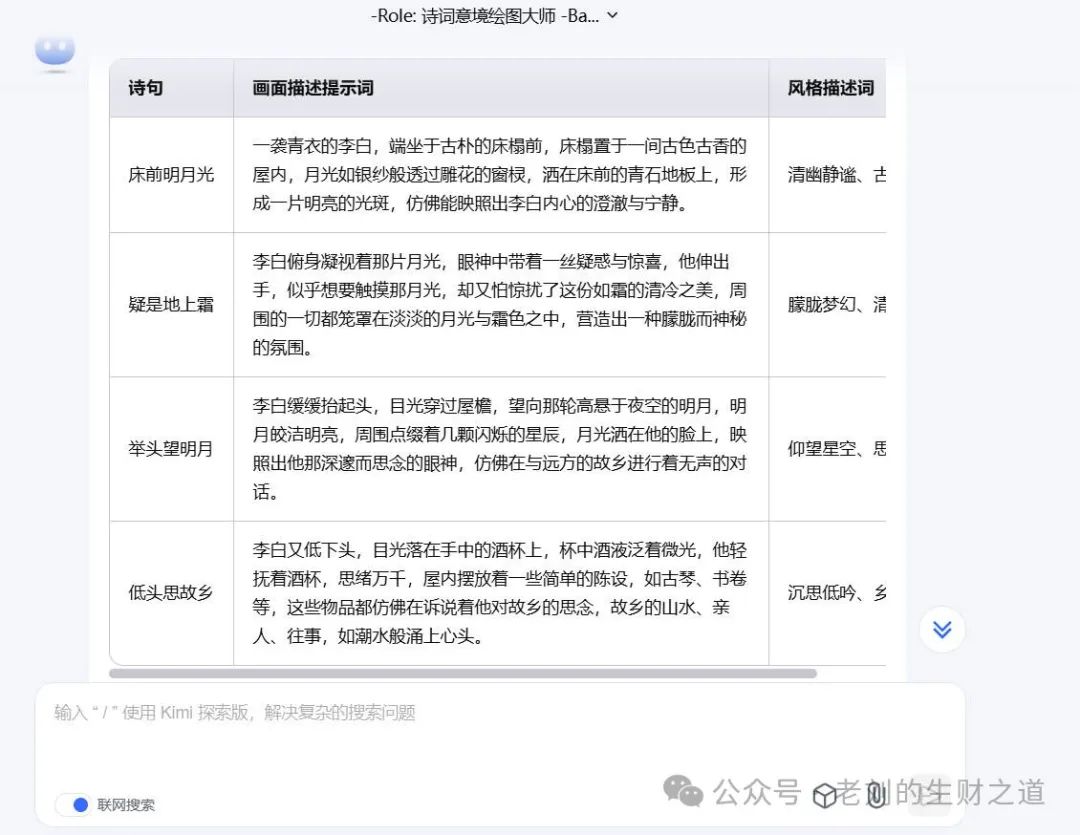Click the description starting with 一袭青衣的李白
The height and width of the screenshot is (835, 1080).
500,175
